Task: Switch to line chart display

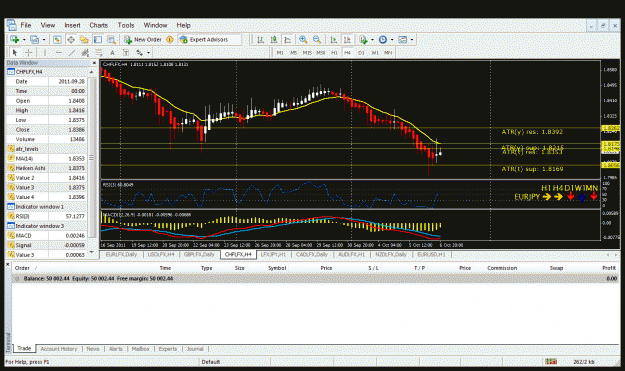Action: point(287,39)
